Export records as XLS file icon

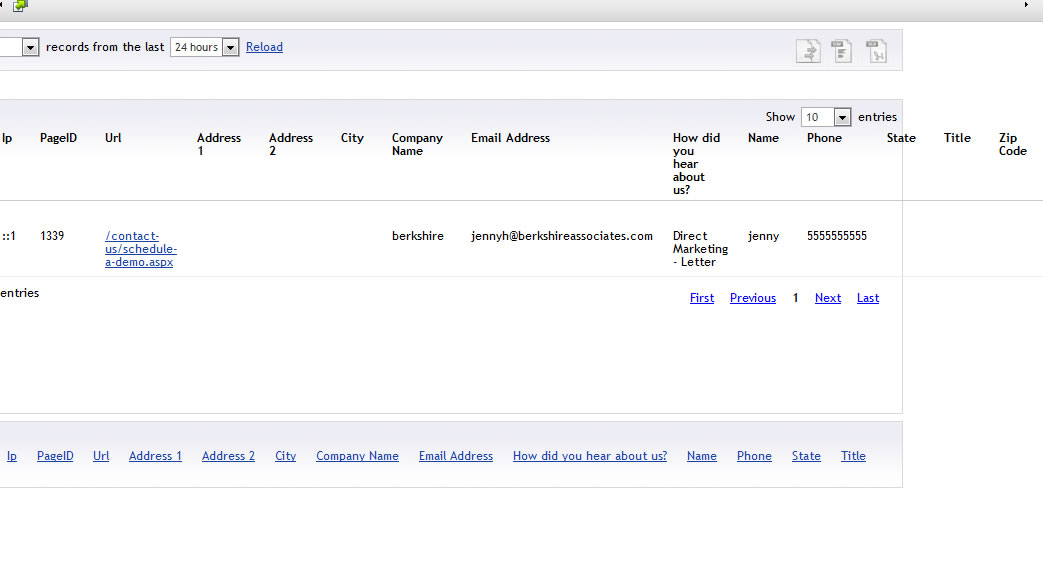(x=876, y=51)
